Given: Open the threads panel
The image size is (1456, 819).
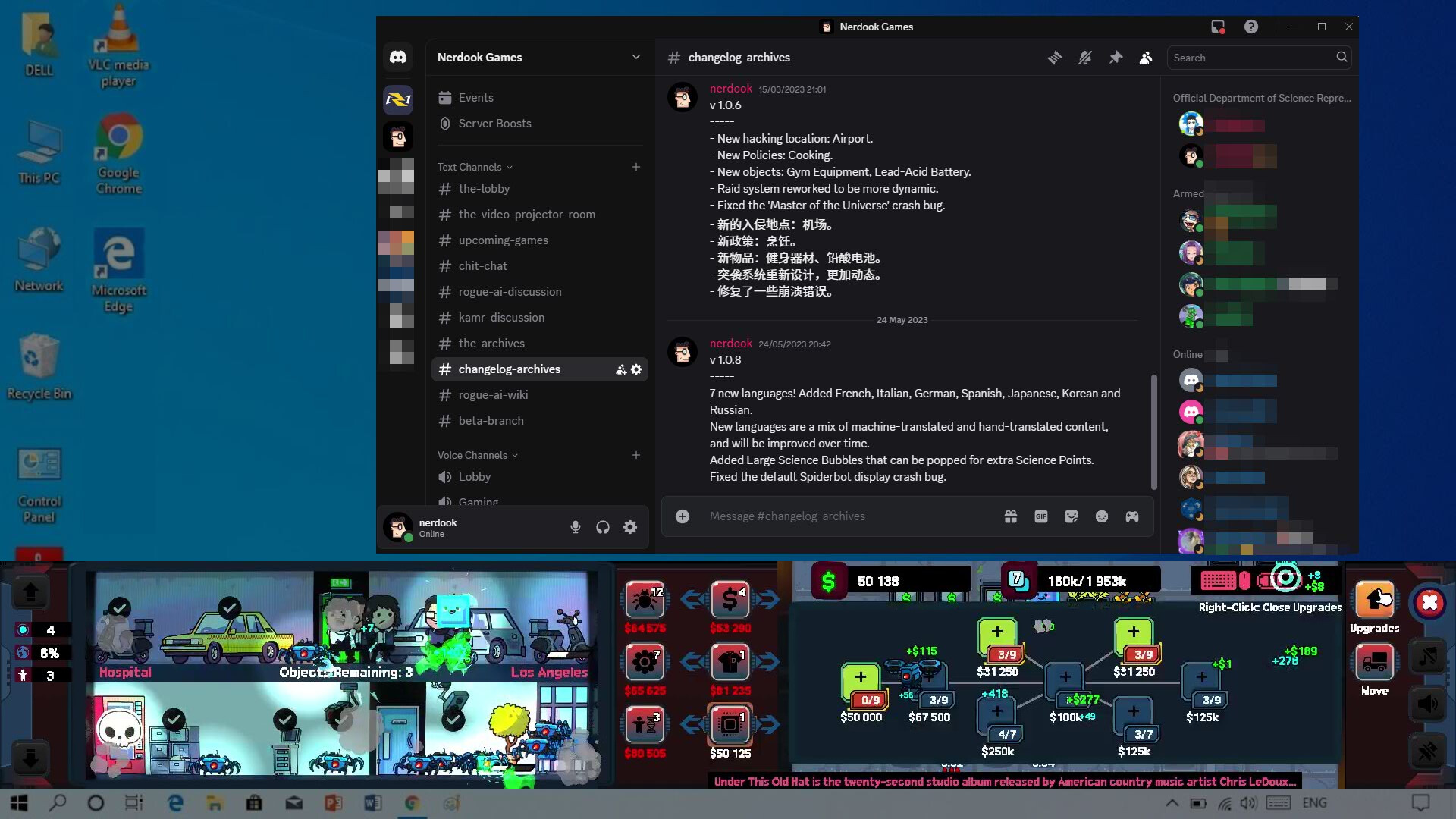Looking at the screenshot, I should pos(1055,57).
